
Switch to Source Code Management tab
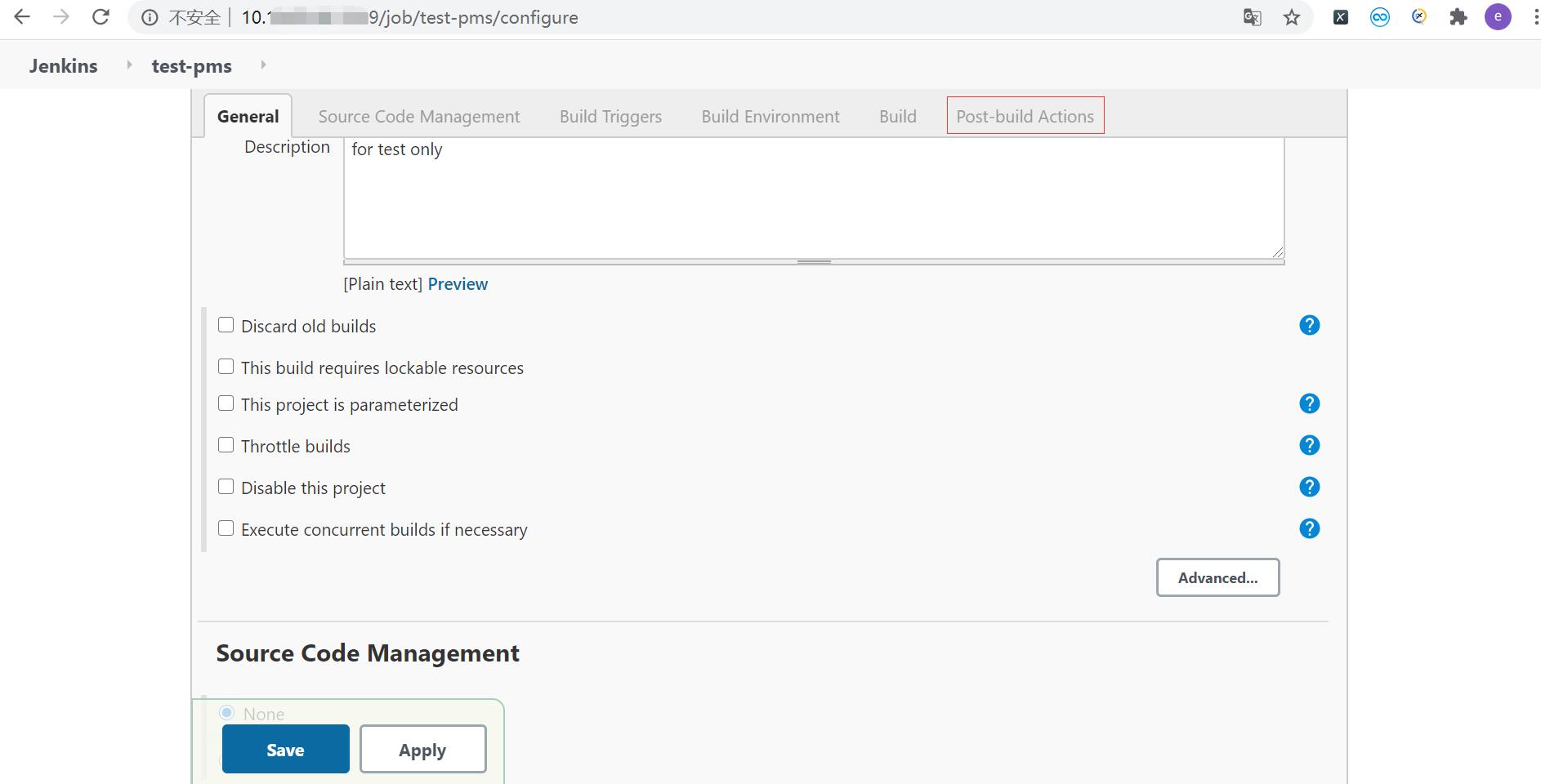pos(419,116)
